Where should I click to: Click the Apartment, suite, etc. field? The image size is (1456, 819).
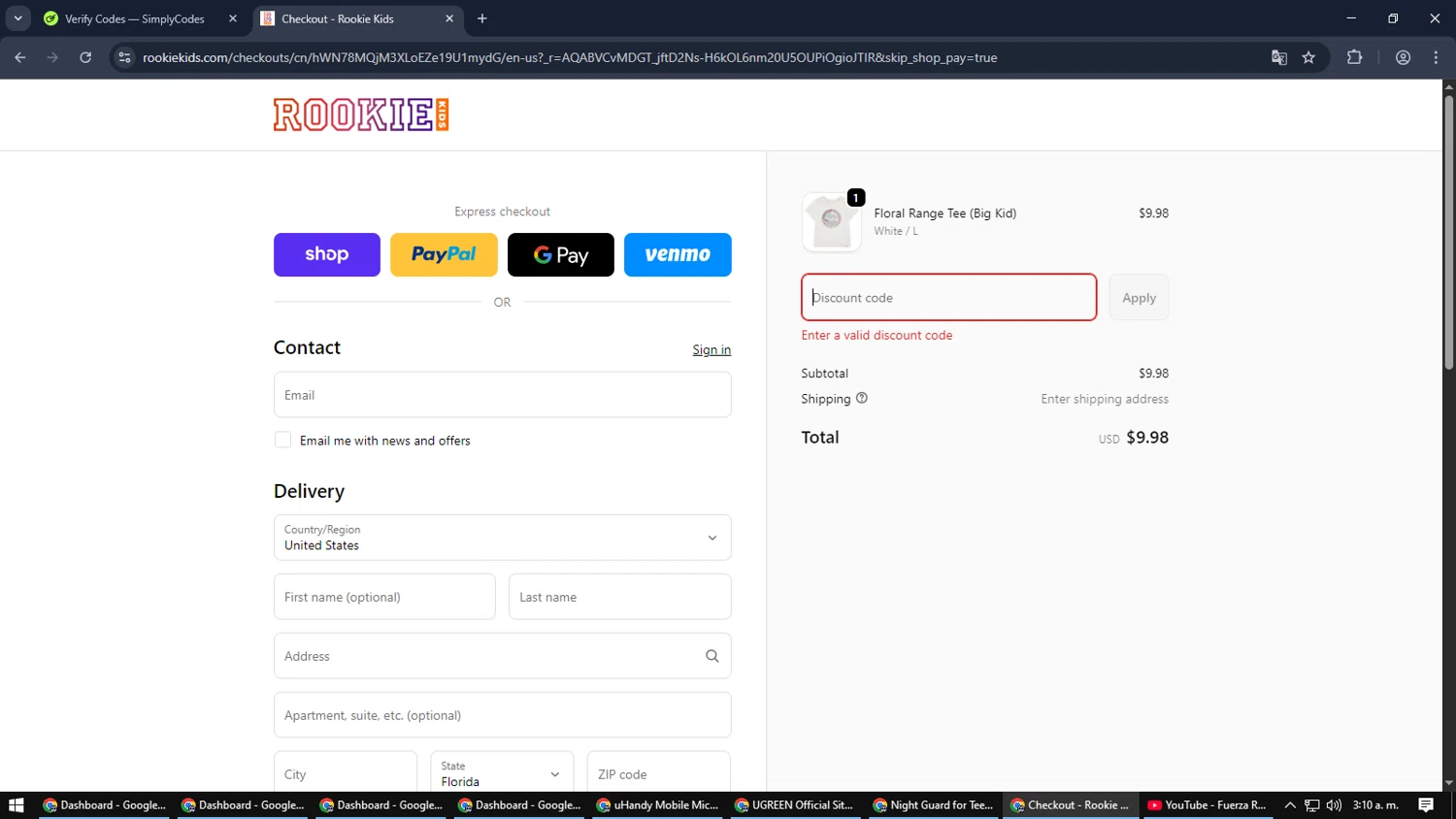pyautogui.click(x=503, y=715)
